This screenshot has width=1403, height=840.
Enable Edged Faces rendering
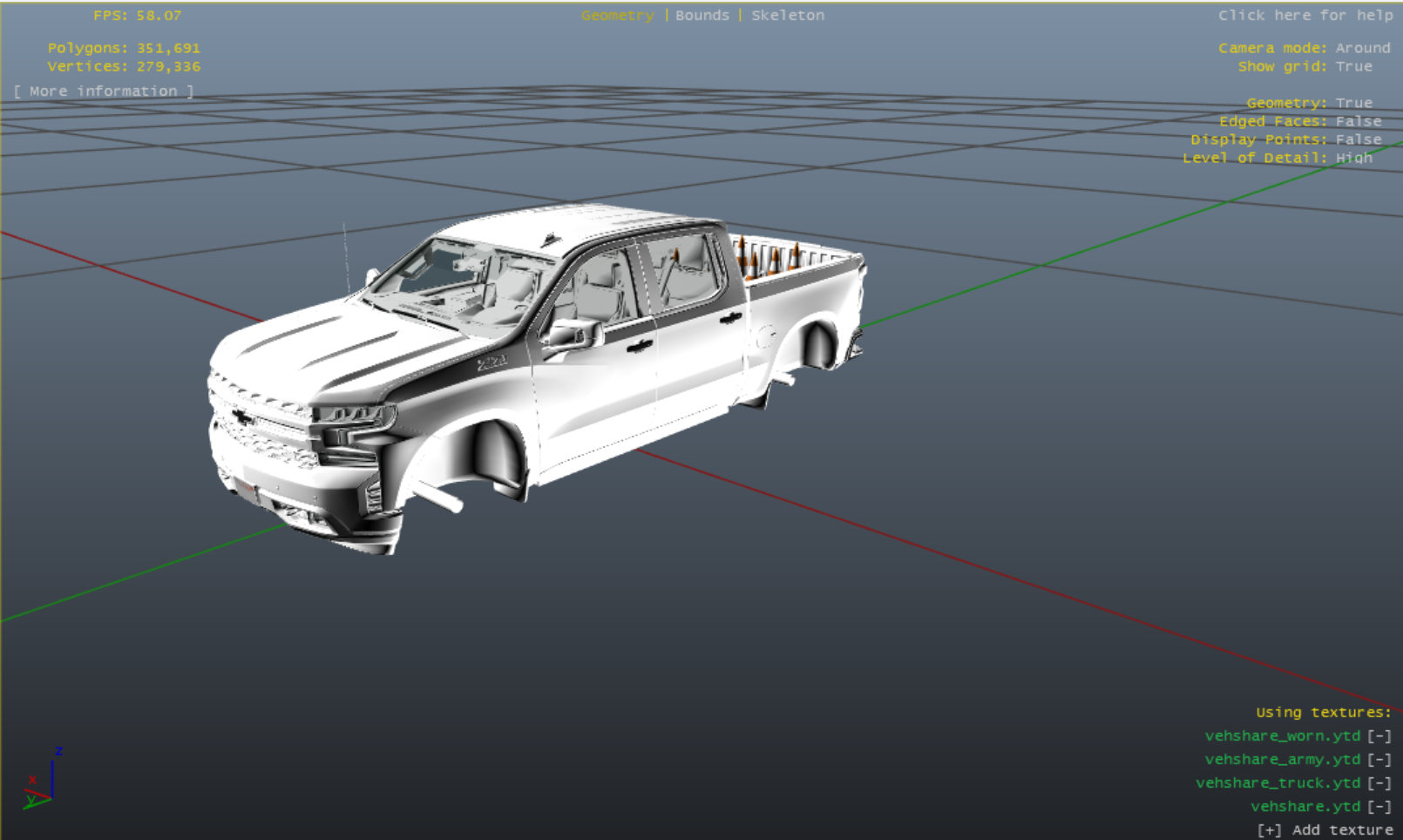(1358, 122)
